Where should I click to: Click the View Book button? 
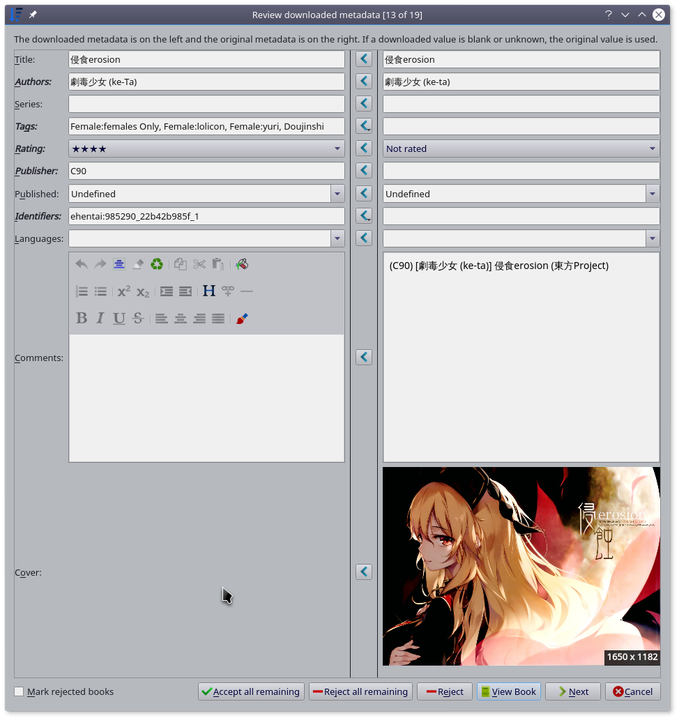(509, 692)
